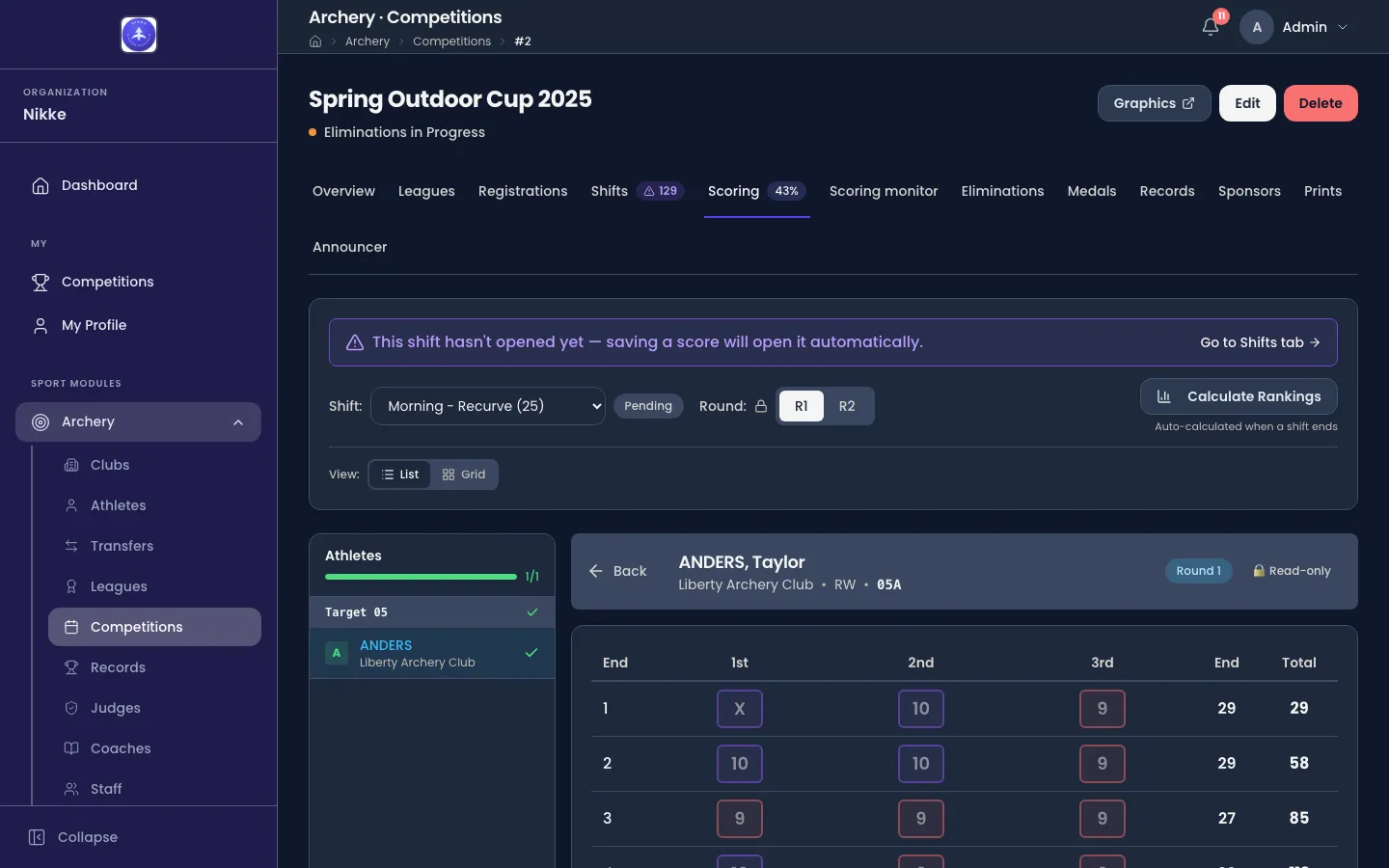Follow the Go to Shifts tab link
Screen dimensions: 1389x868
point(1260,342)
